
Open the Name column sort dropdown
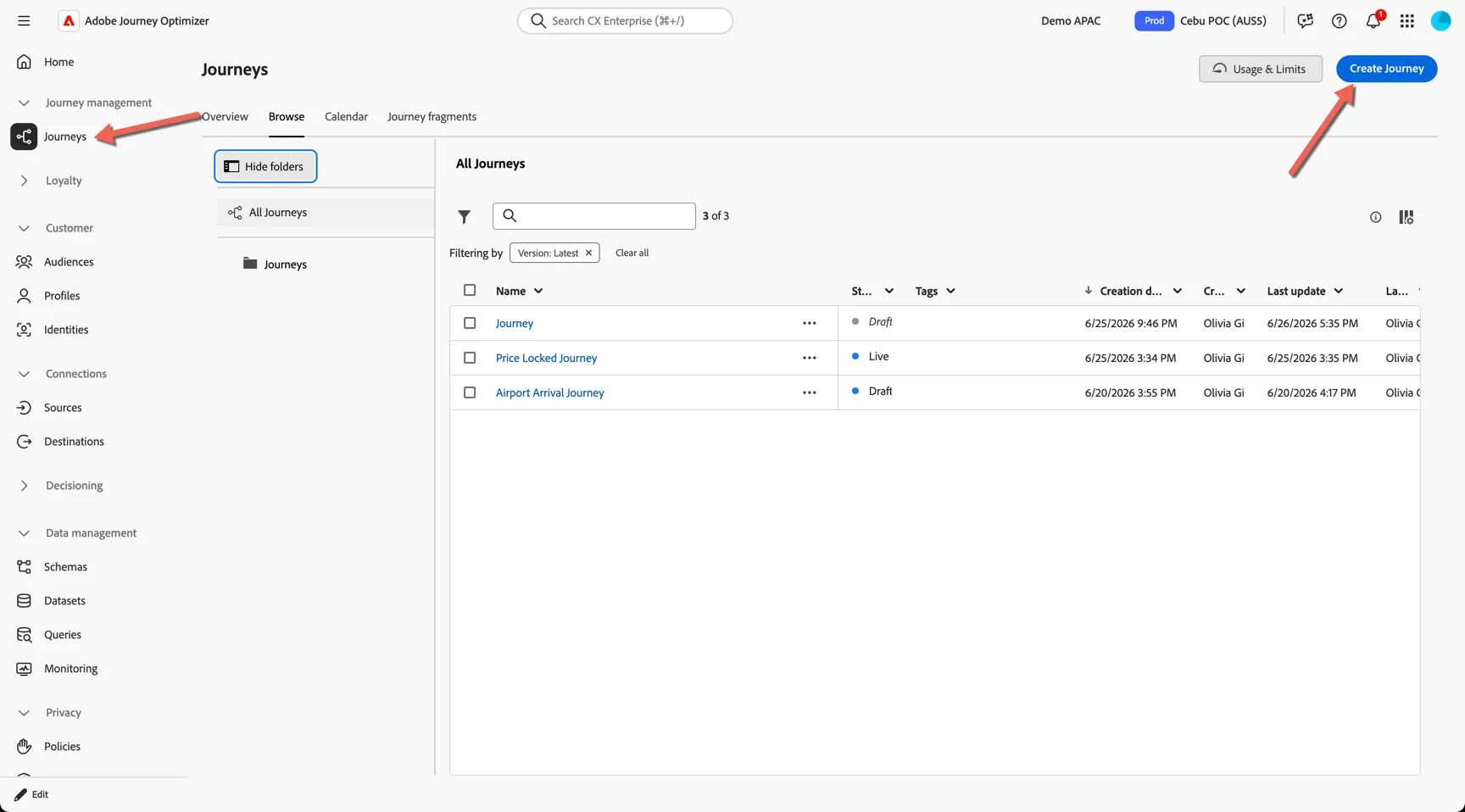click(x=538, y=291)
